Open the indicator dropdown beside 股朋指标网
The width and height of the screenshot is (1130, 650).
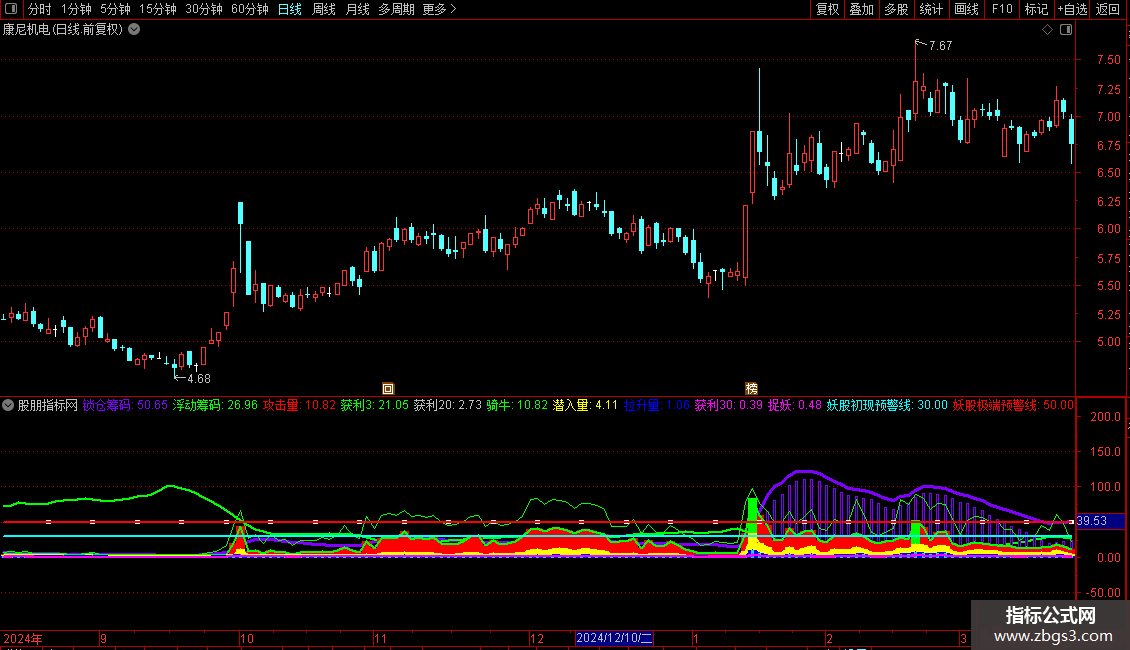[8, 405]
